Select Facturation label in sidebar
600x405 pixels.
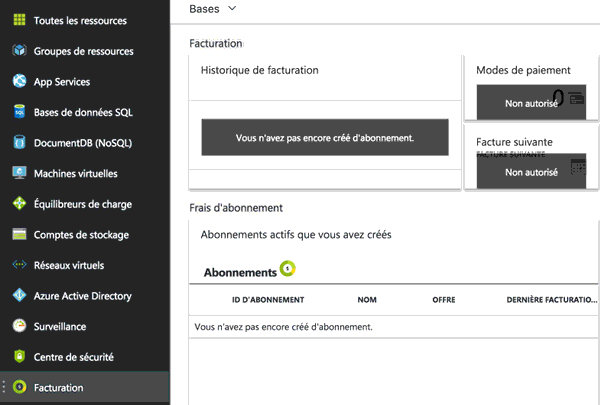[58, 388]
